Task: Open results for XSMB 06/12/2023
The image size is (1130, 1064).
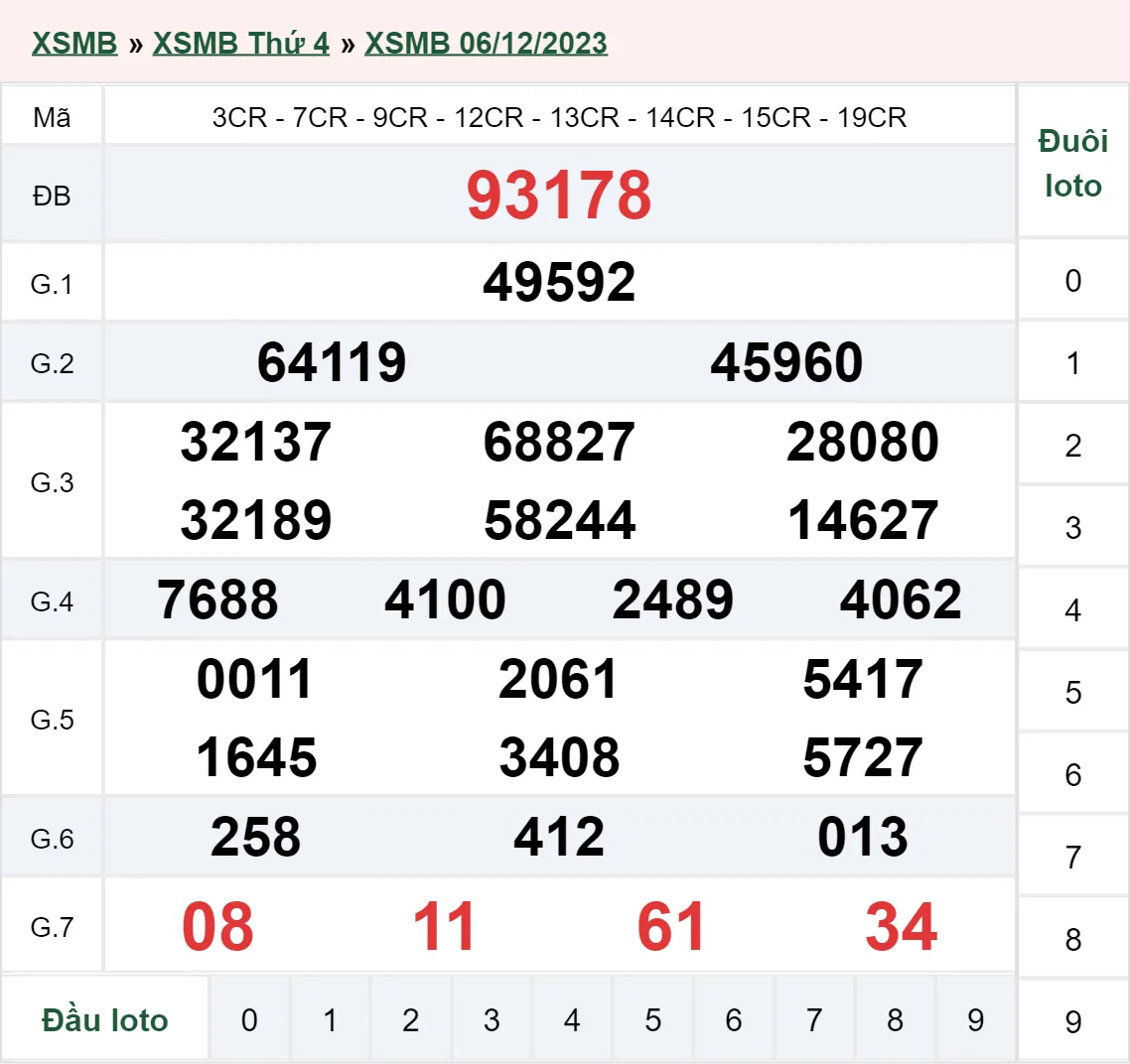Action: tap(486, 43)
